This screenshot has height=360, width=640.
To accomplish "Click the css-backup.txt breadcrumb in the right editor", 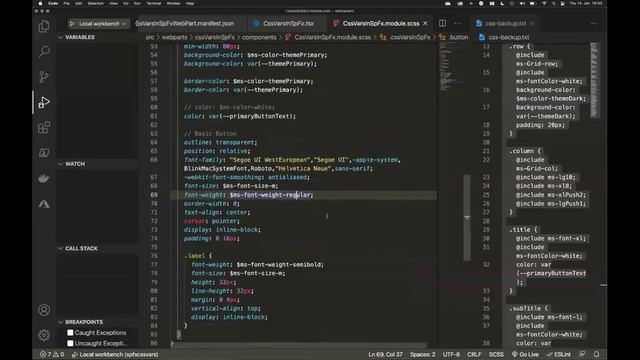I will 504,37.
